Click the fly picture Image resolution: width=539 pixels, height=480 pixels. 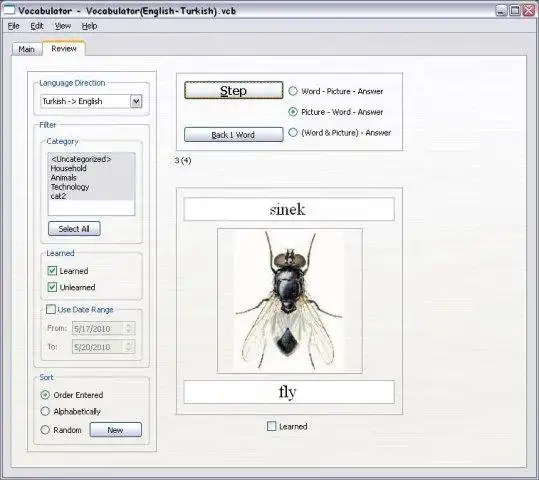(290, 301)
